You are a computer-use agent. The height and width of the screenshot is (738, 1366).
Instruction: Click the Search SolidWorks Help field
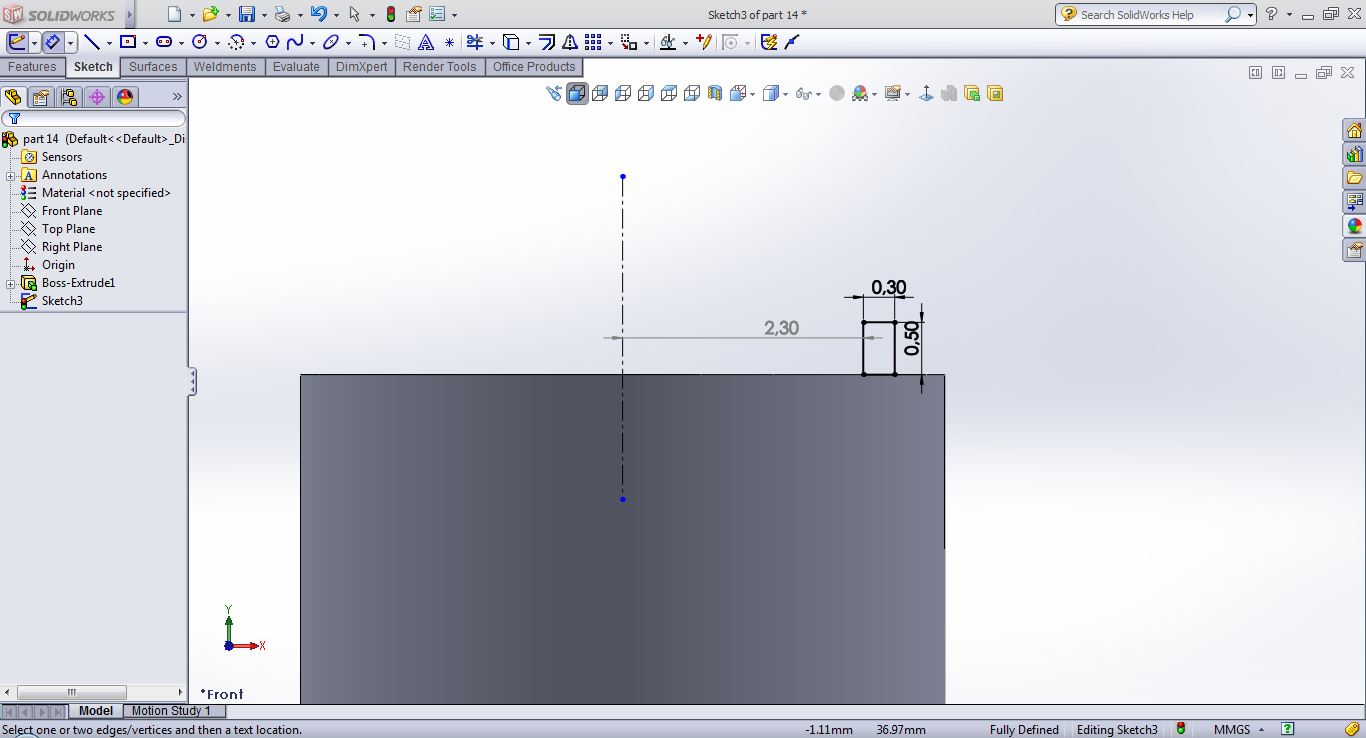click(1150, 15)
